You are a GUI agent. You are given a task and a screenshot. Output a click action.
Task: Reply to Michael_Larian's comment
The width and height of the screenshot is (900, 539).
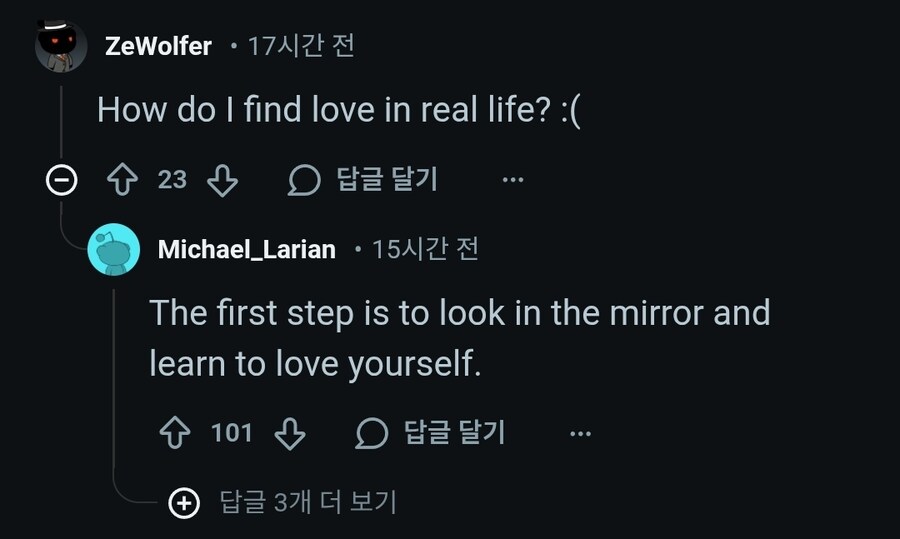click(431, 433)
